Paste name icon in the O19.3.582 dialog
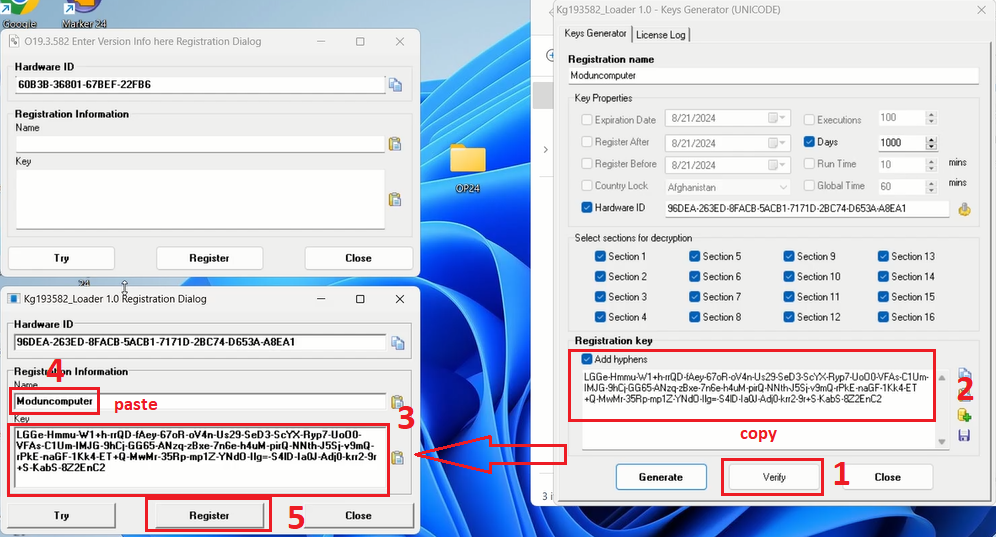Viewport: 996px width, 537px height. tap(395, 143)
